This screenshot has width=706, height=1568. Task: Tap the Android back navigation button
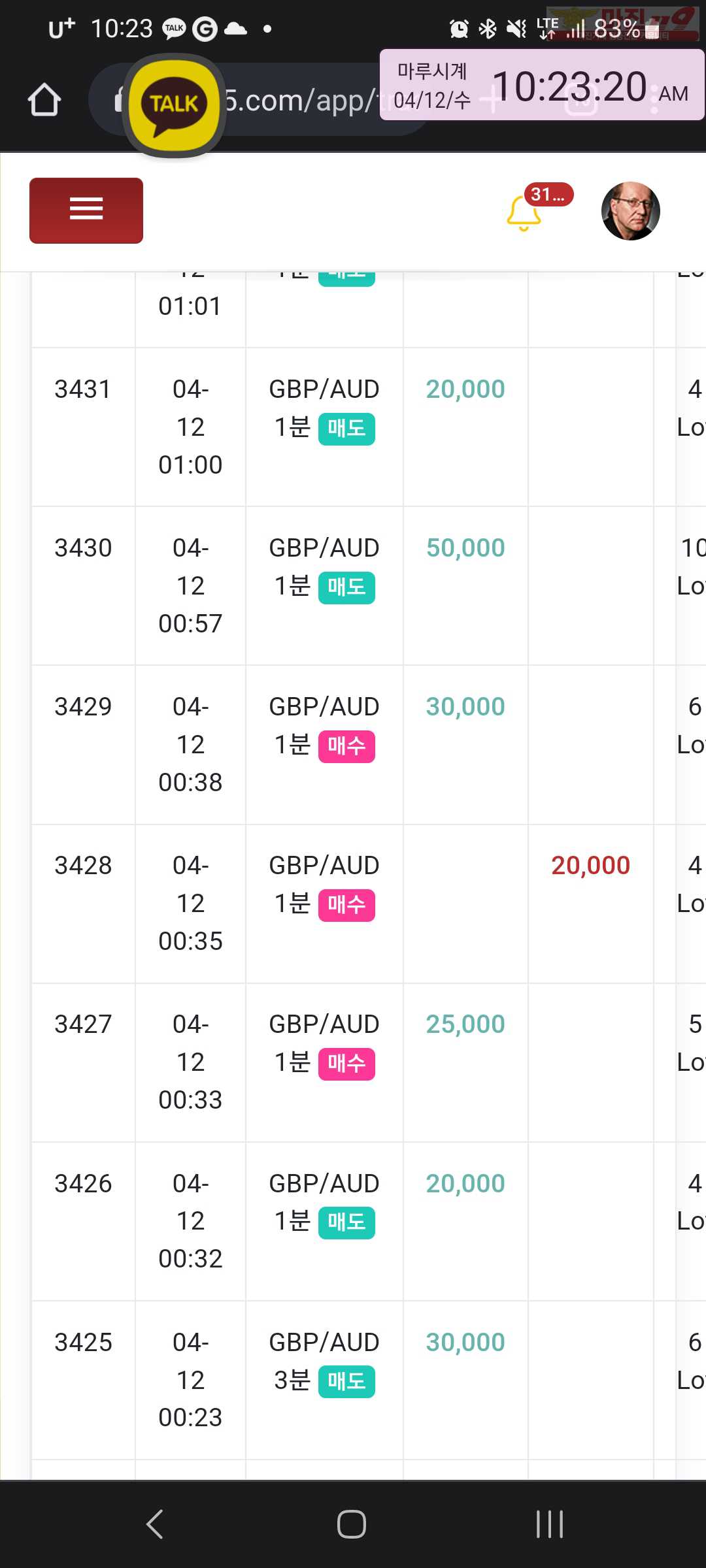click(155, 1524)
